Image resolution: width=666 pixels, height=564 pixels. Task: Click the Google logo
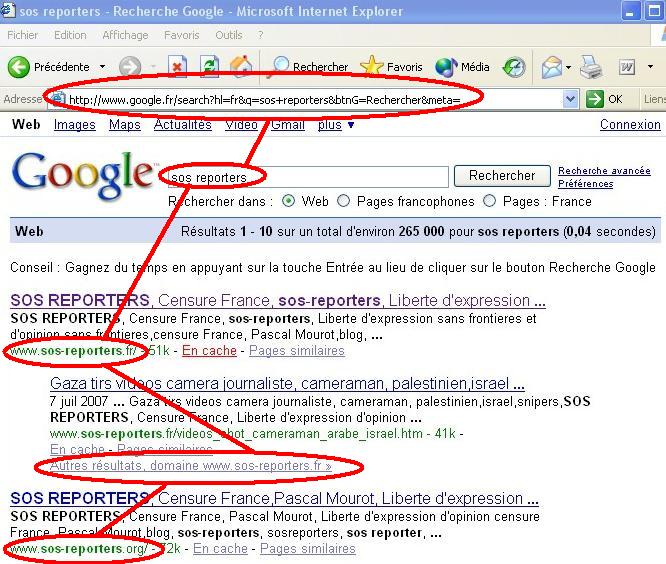[83, 175]
